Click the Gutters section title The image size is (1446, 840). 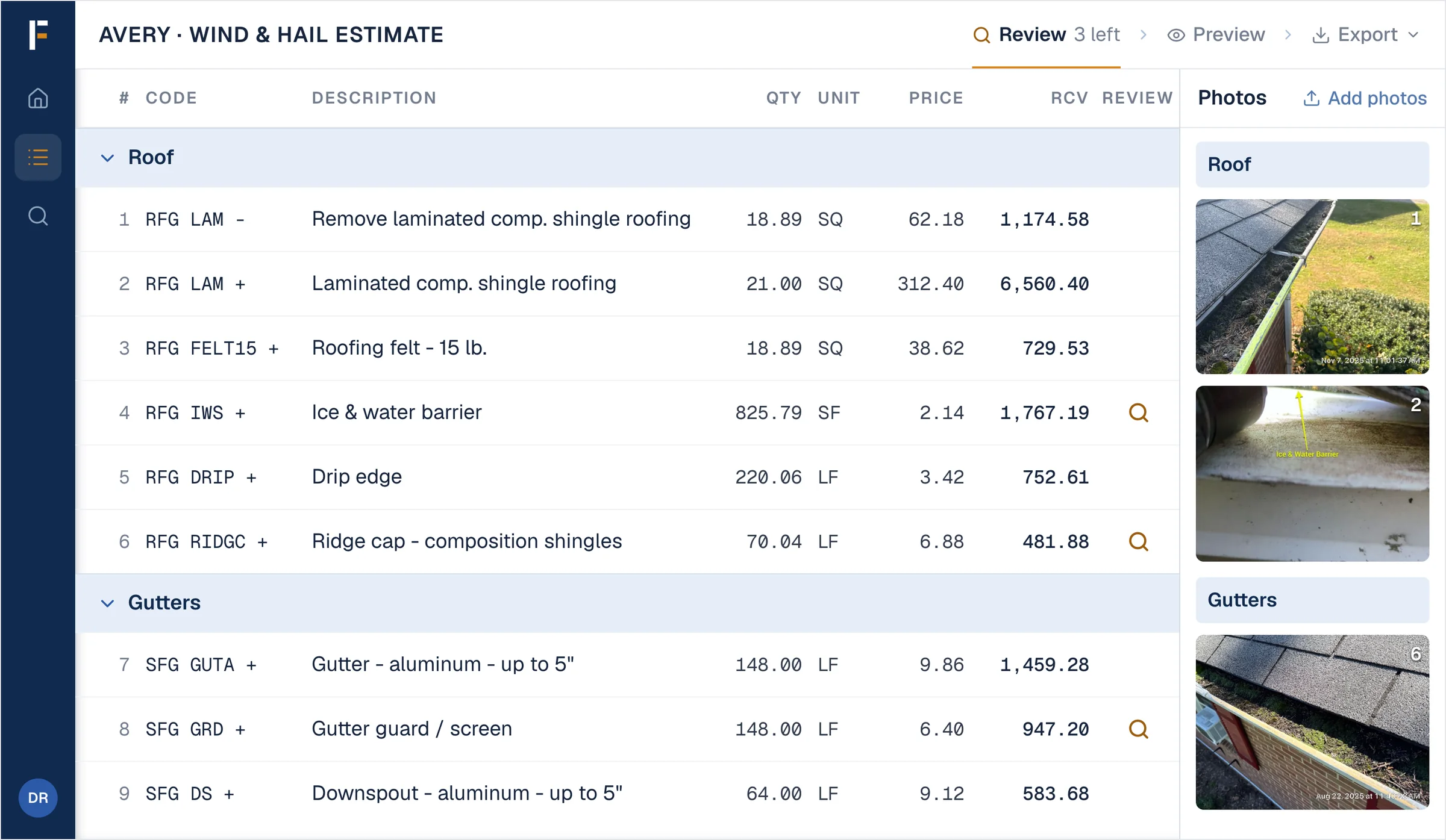164,603
